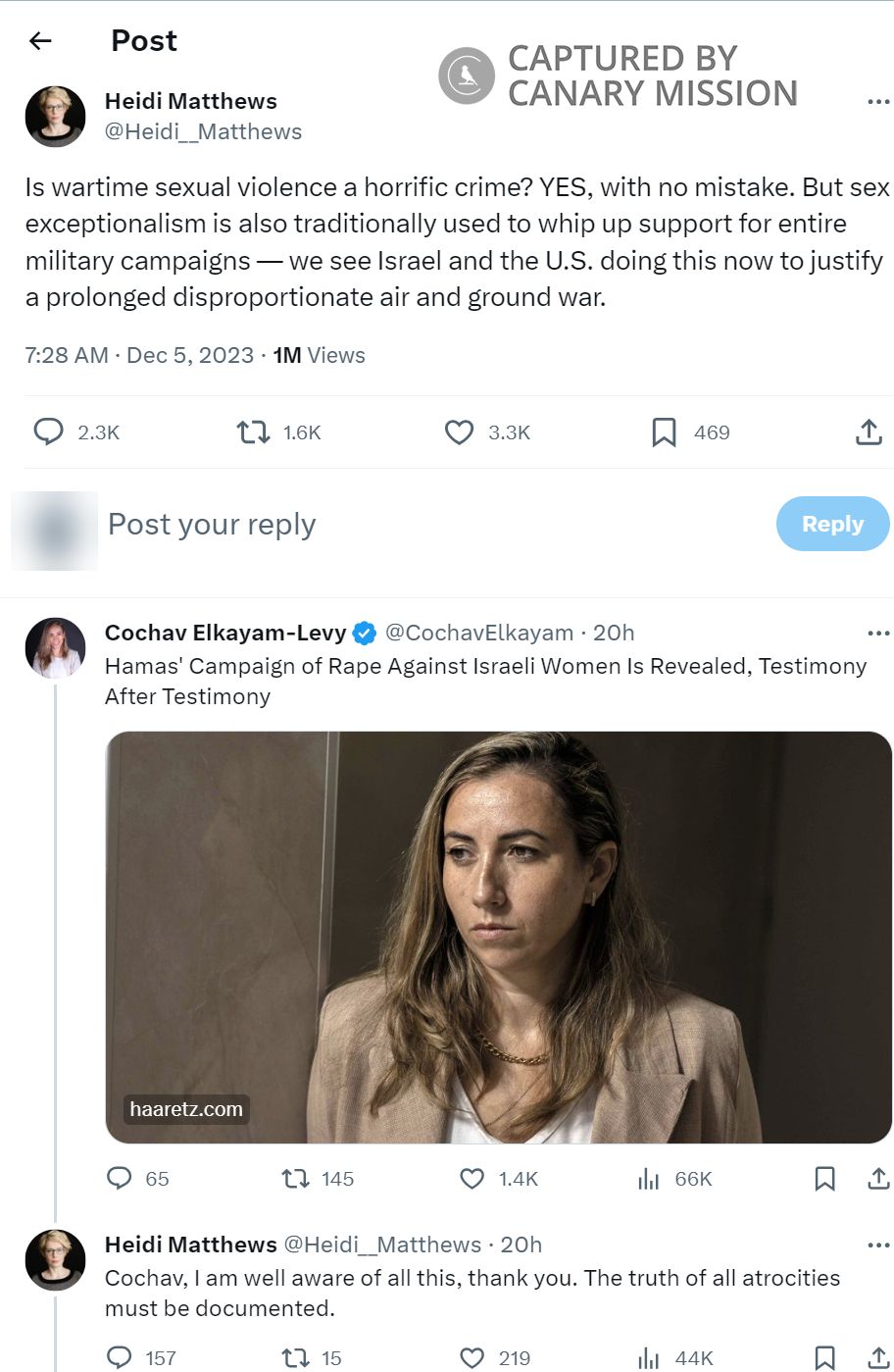
Task: Bookmark the main post with 469 bookmarks
Action: pyautogui.click(x=664, y=432)
